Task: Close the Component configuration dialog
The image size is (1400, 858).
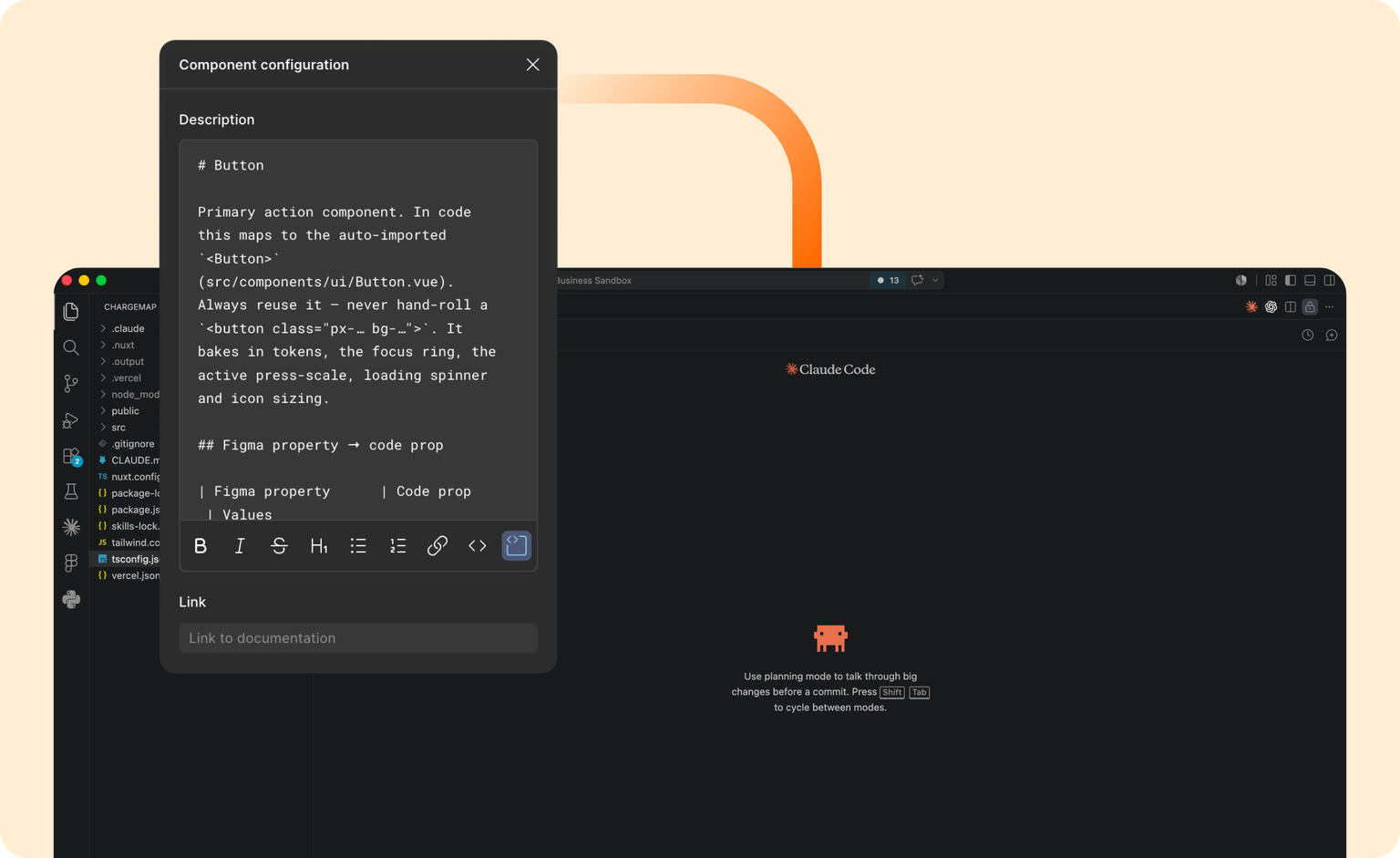Action: pyautogui.click(x=532, y=65)
